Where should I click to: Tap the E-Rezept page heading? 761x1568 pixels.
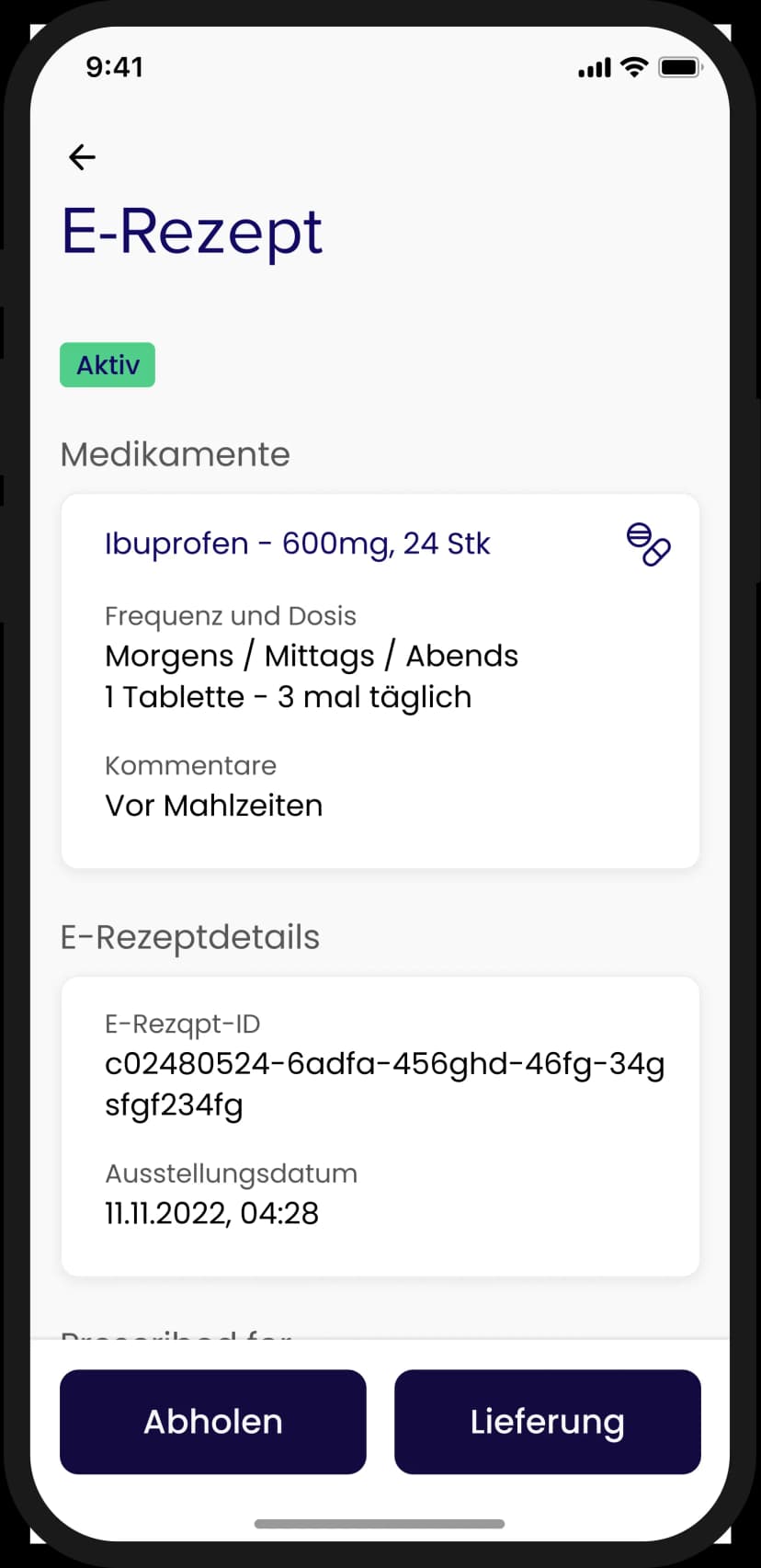[x=192, y=231]
